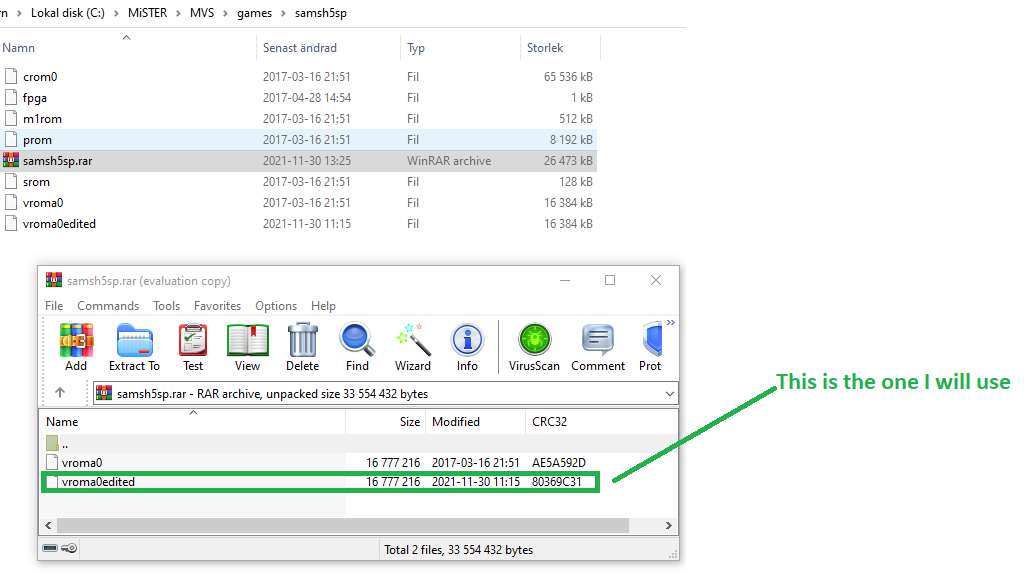
Task: Click the Add icon in WinRAR toolbar
Action: [x=76, y=347]
